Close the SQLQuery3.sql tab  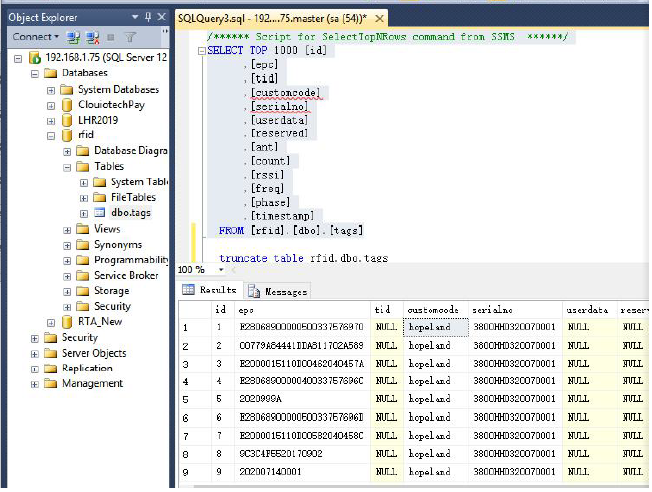[379, 18]
